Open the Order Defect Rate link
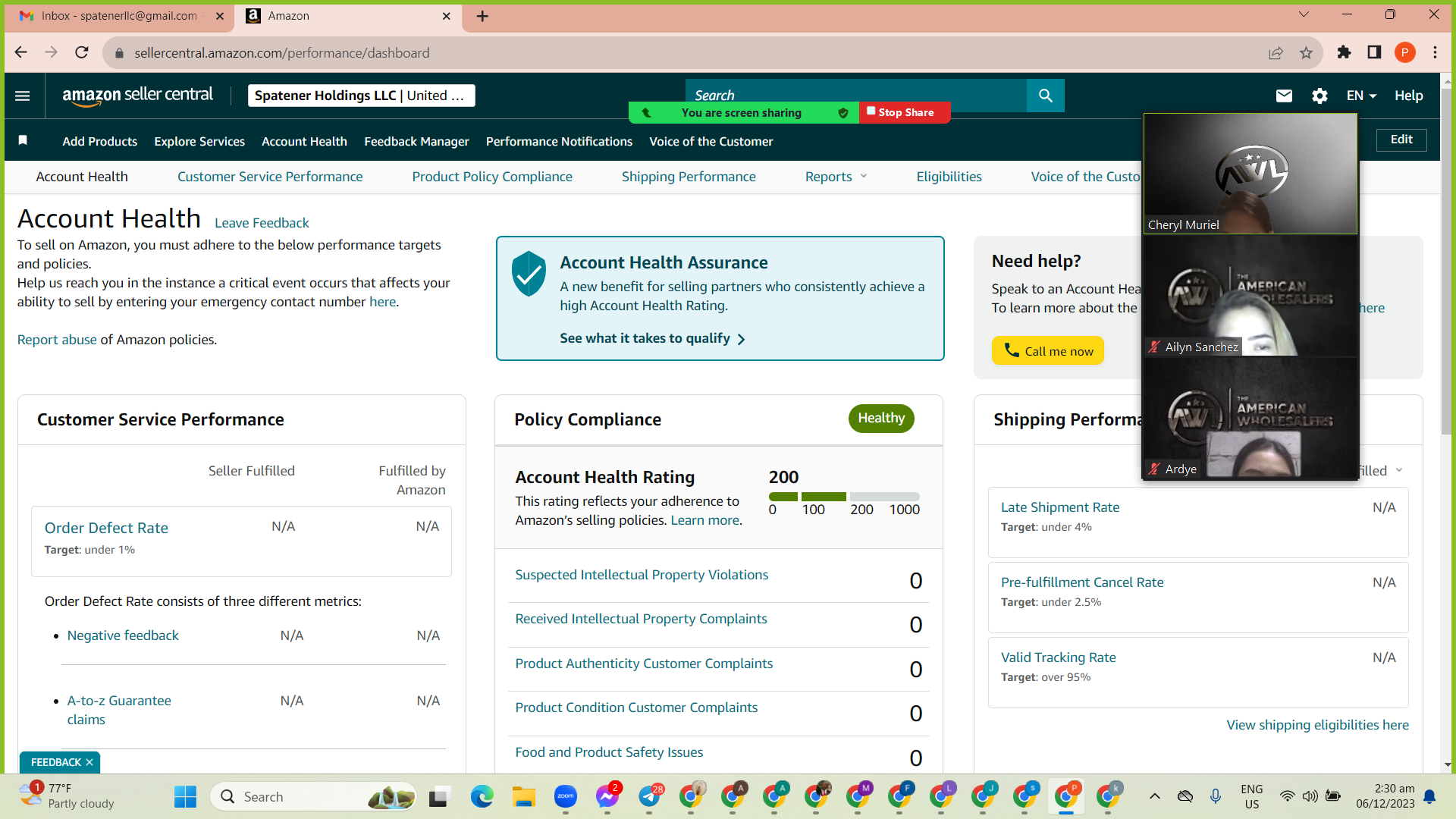This screenshot has height=819, width=1456. coord(106,528)
